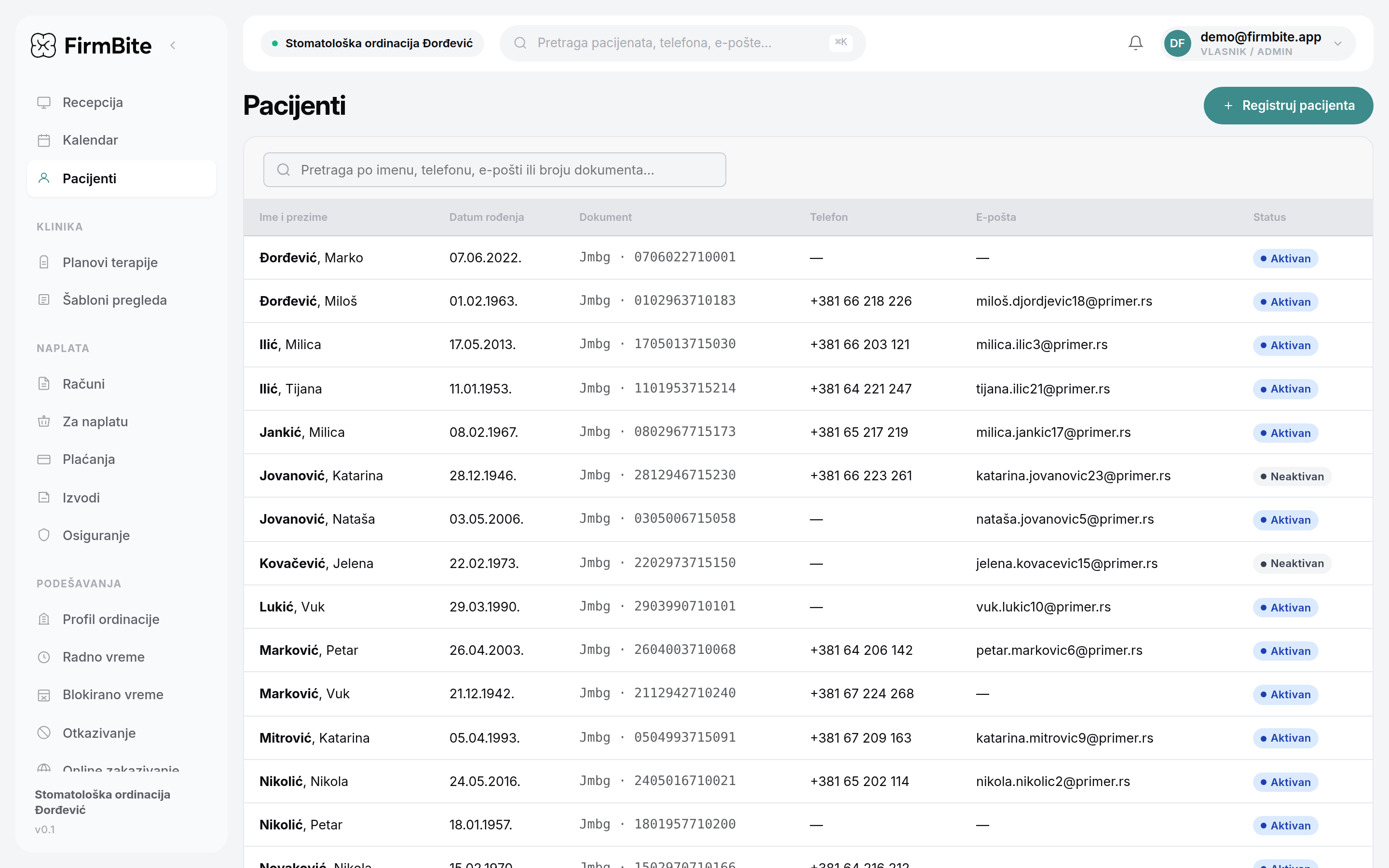The height and width of the screenshot is (868, 1389).
Task: Click the Izvodi statement icon
Action: (44, 498)
